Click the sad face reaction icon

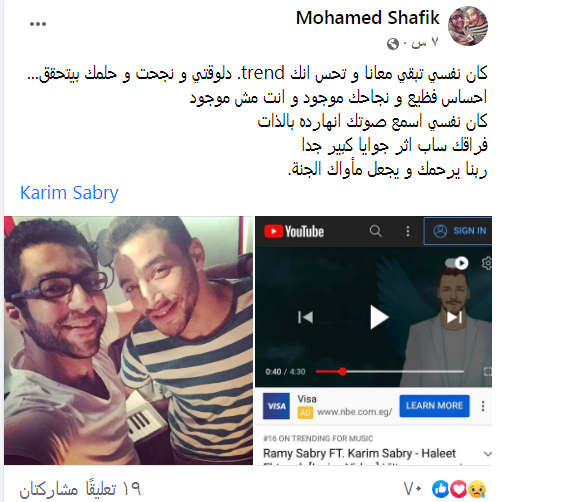tap(477, 489)
